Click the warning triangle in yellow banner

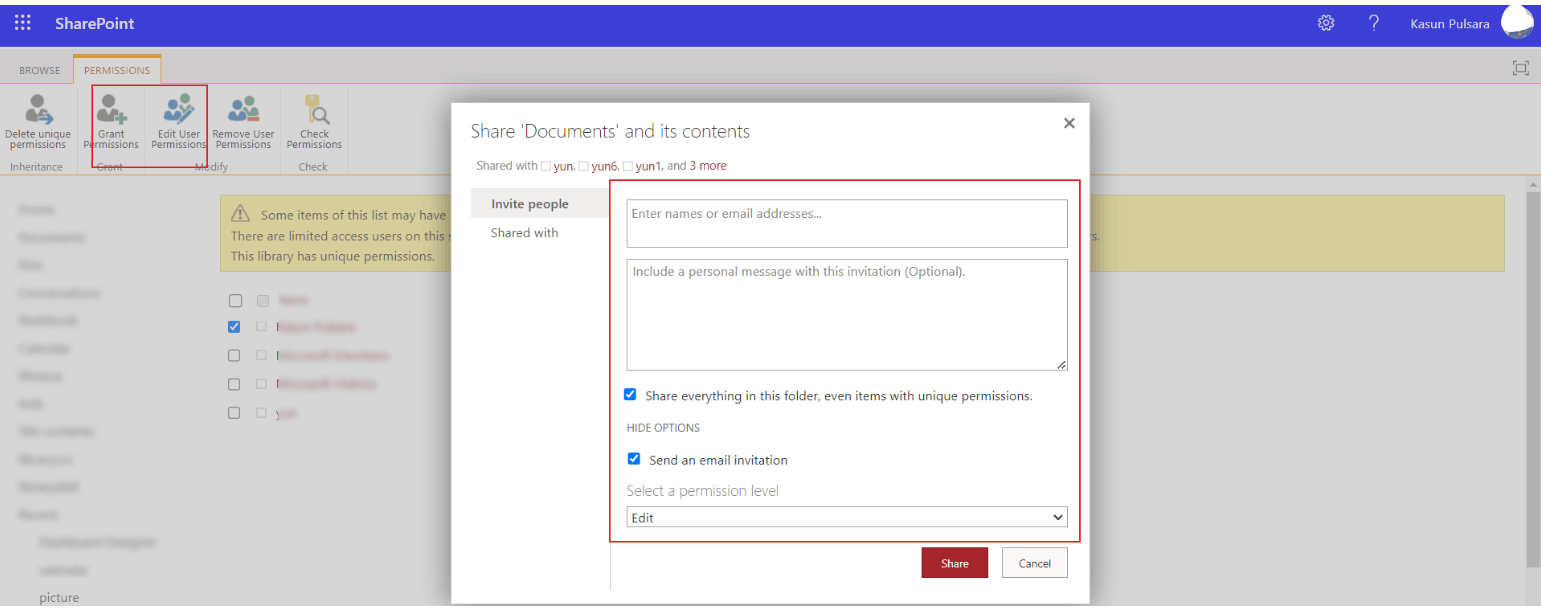pyautogui.click(x=241, y=214)
